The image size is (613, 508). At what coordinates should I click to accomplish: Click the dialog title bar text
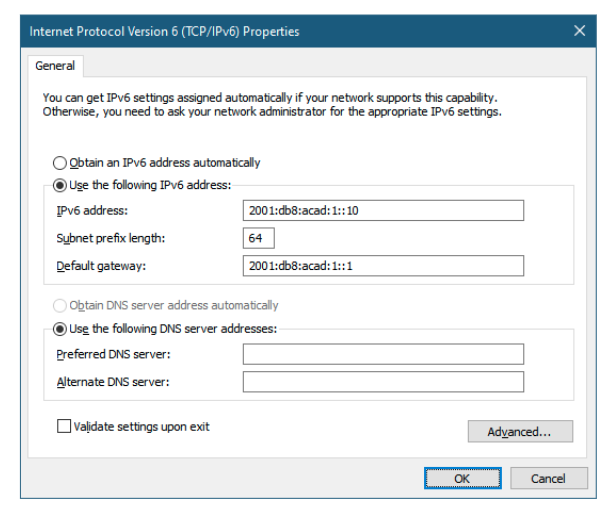[165, 31]
